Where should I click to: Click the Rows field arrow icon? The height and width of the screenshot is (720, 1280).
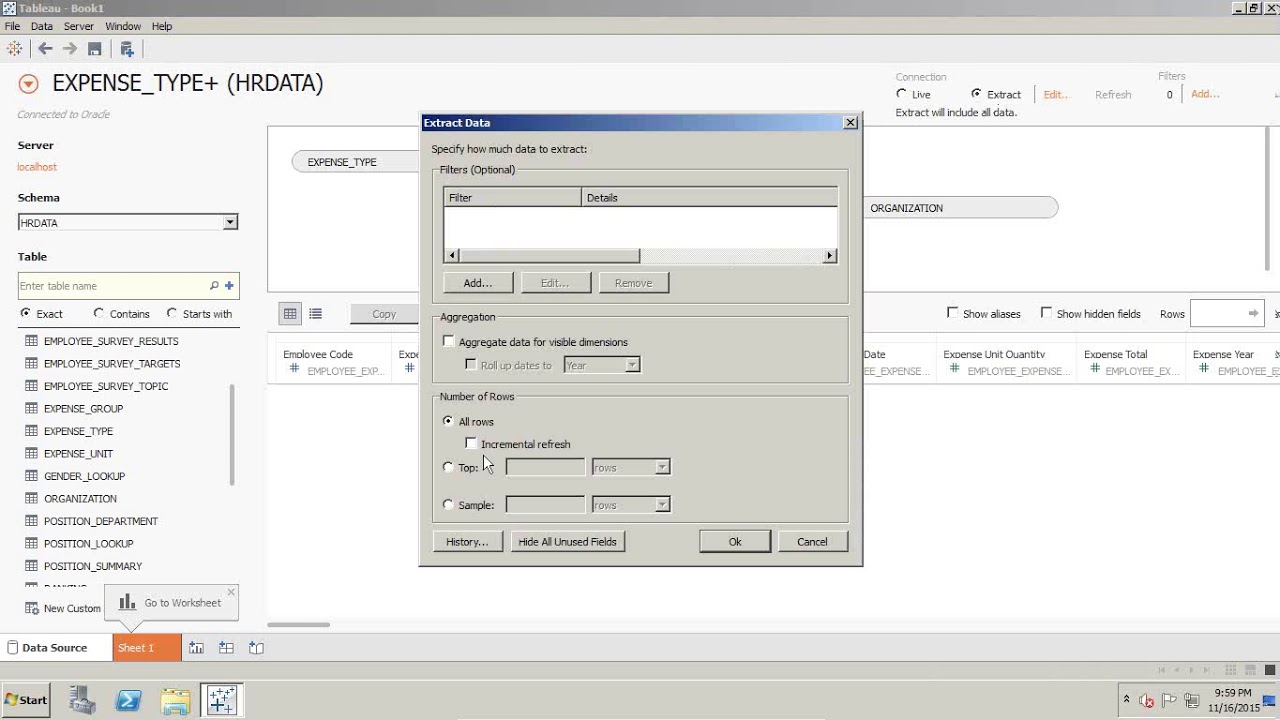1253,314
